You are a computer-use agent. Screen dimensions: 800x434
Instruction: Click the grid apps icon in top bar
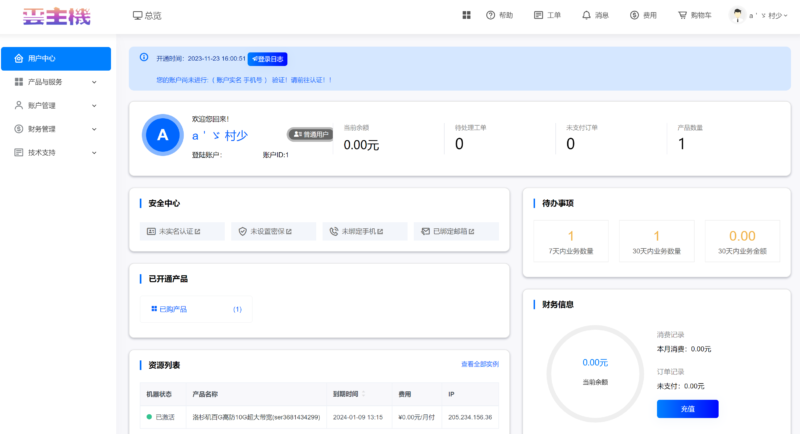467,16
